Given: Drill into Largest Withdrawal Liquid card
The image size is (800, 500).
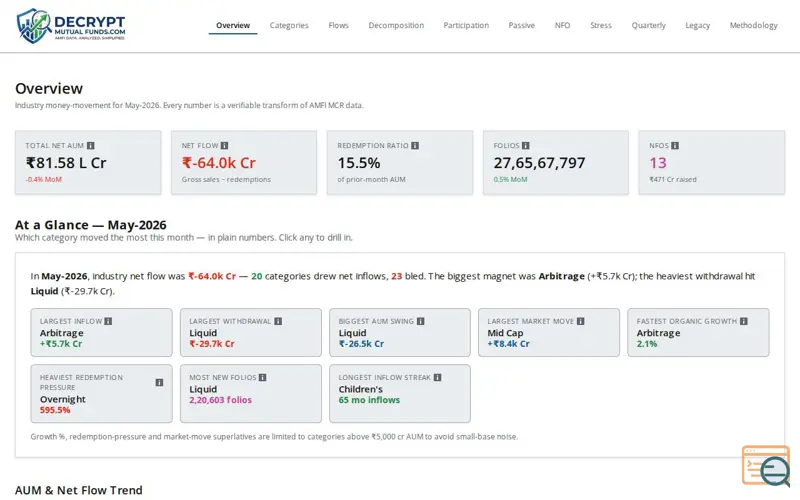Looking at the screenshot, I should pyautogui.click(x=251, y=332).
